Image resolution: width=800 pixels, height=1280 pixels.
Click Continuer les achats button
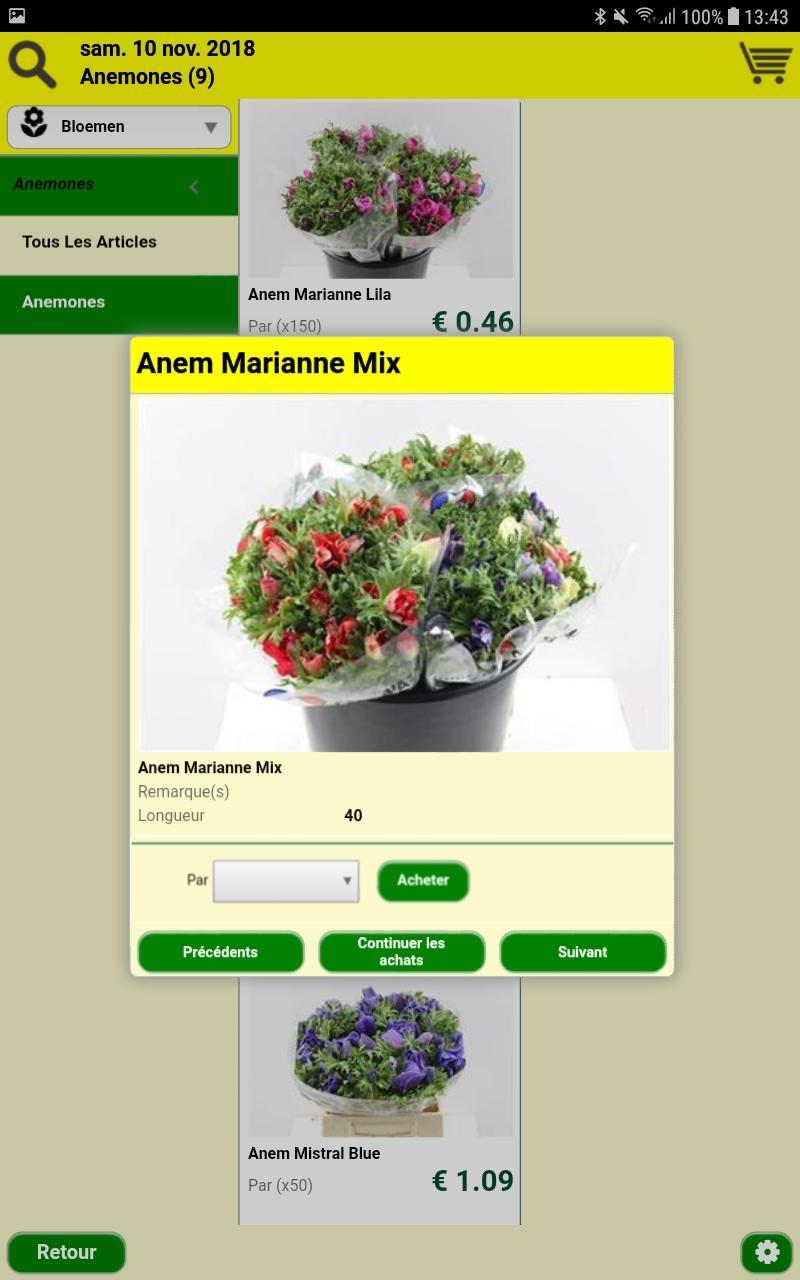(x=402, y=952)
